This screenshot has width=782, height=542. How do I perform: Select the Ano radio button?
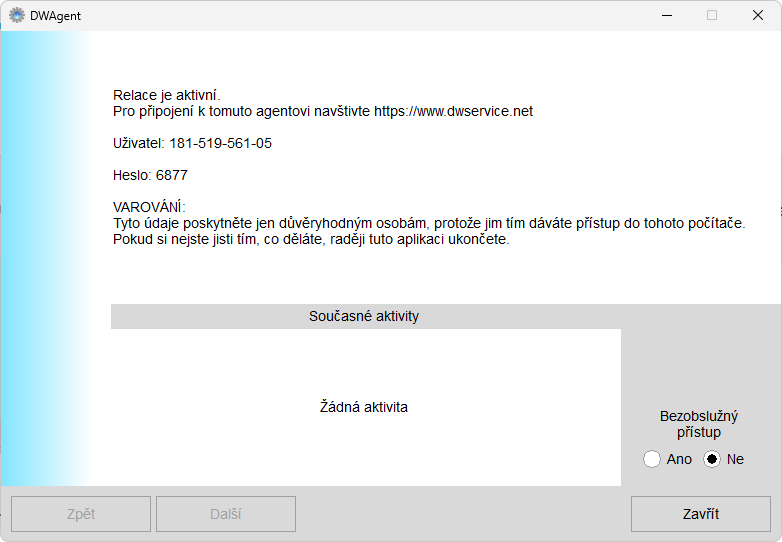(652, 459)
